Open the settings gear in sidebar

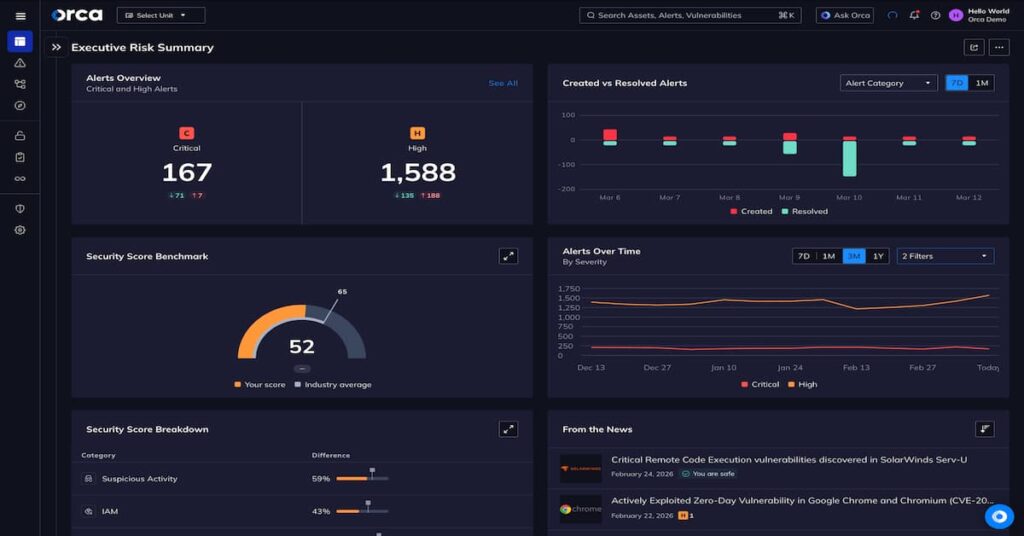pos(20,230)
